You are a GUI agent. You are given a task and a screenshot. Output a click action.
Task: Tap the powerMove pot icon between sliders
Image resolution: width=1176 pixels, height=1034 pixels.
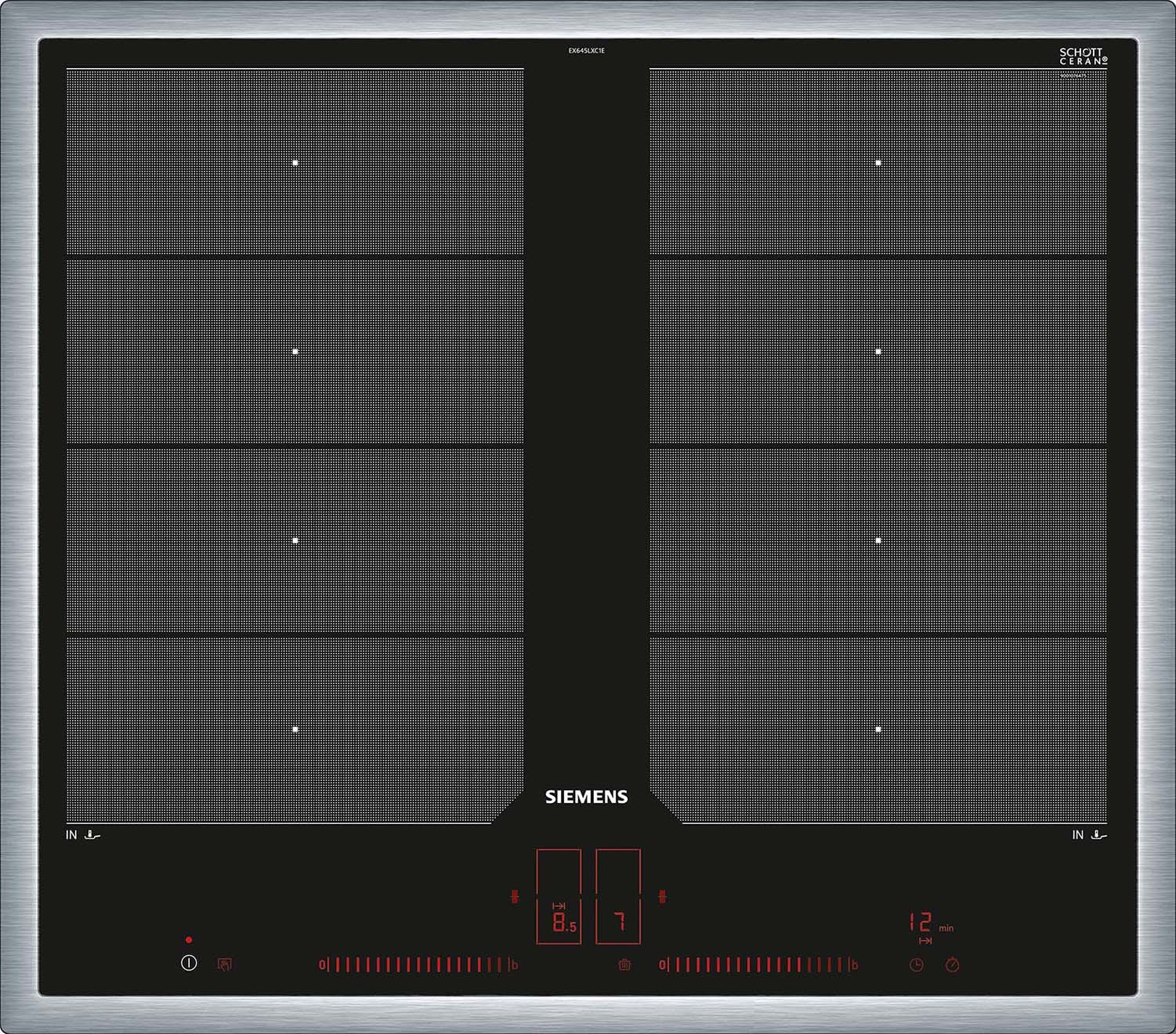pos(624,965)
